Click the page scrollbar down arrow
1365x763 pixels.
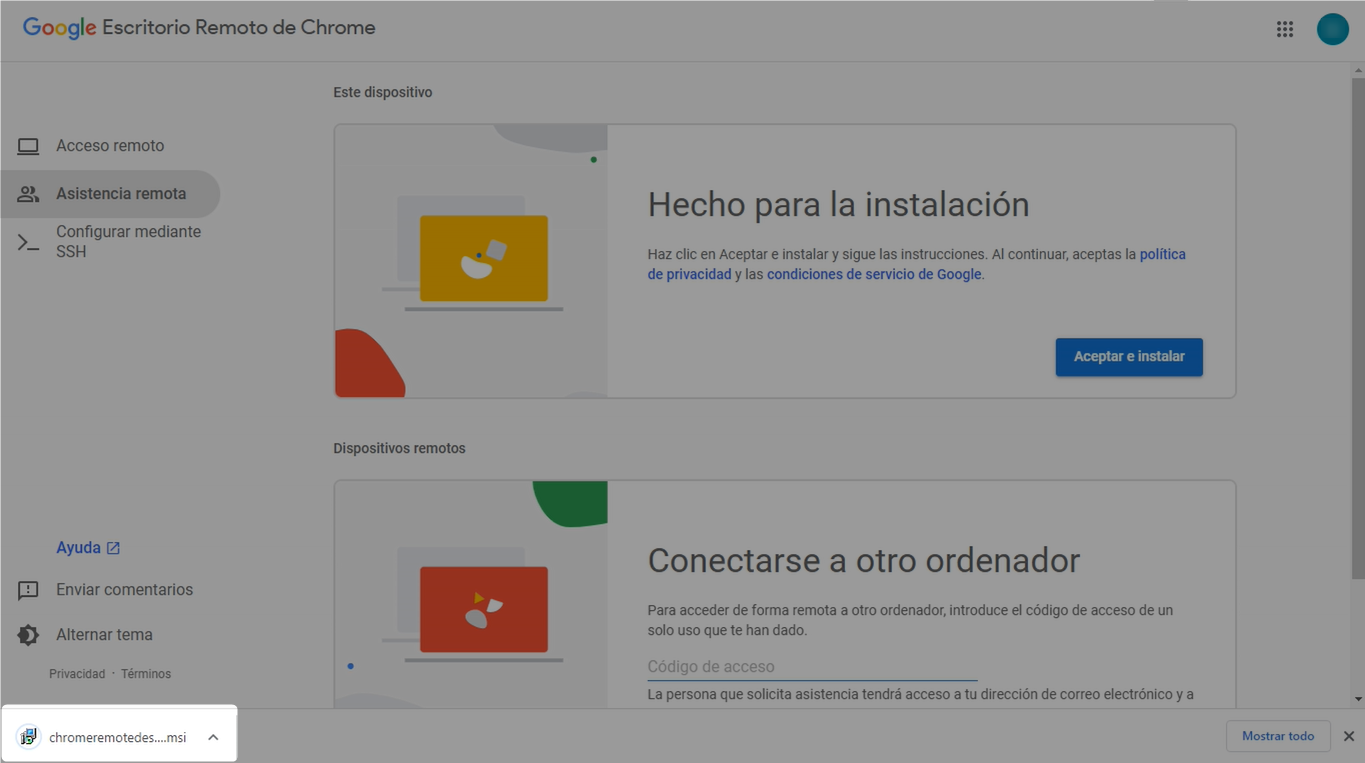click(1357, 699)
